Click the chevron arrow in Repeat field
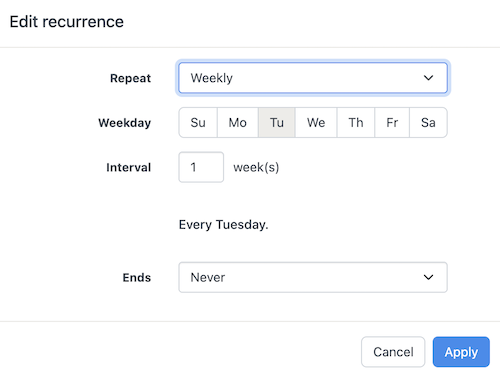Image resolution: width=500 pixels, height=376 pixels. click(x=428, y=78)
